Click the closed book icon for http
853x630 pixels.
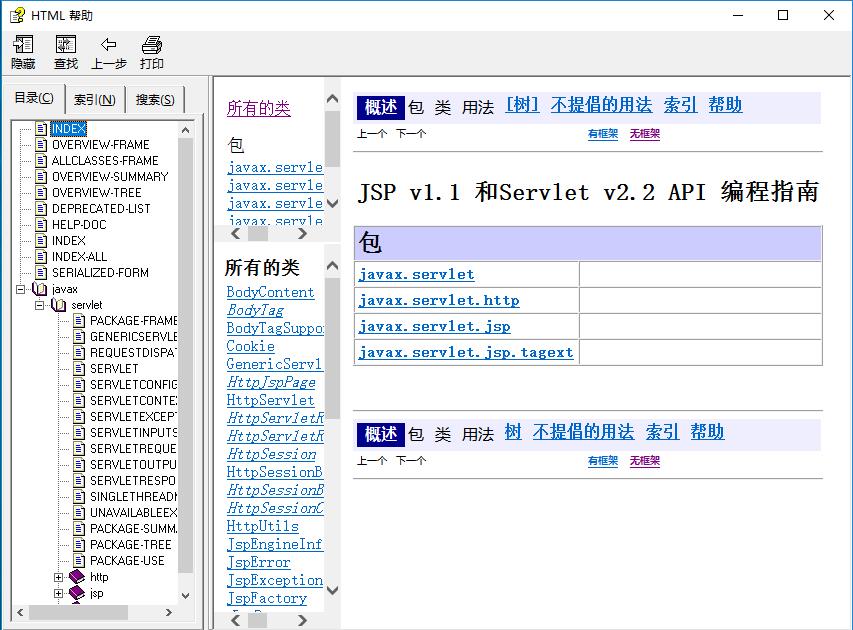[77, 577]
